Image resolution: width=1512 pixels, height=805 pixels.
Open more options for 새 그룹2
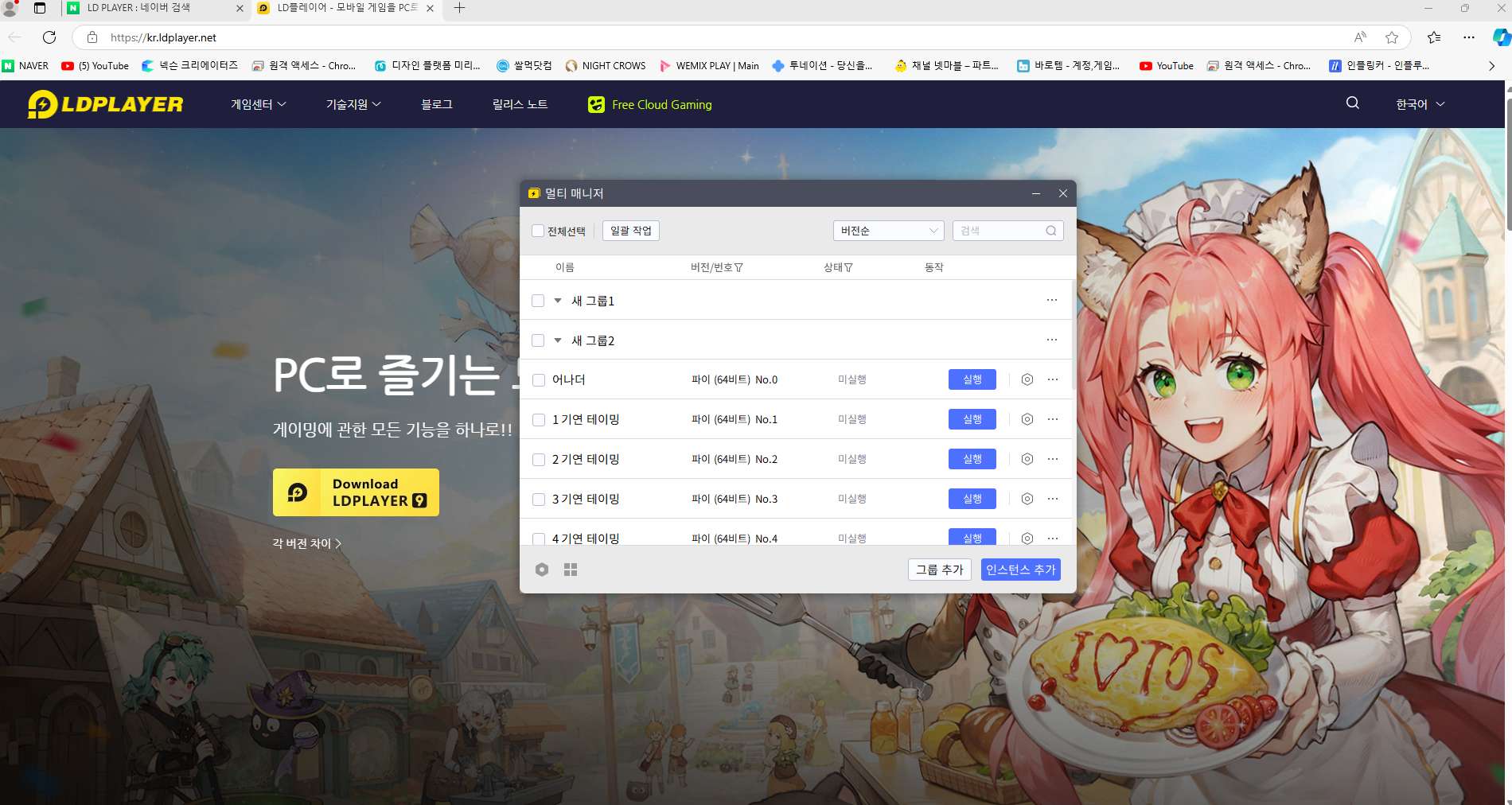(1052, 340)
